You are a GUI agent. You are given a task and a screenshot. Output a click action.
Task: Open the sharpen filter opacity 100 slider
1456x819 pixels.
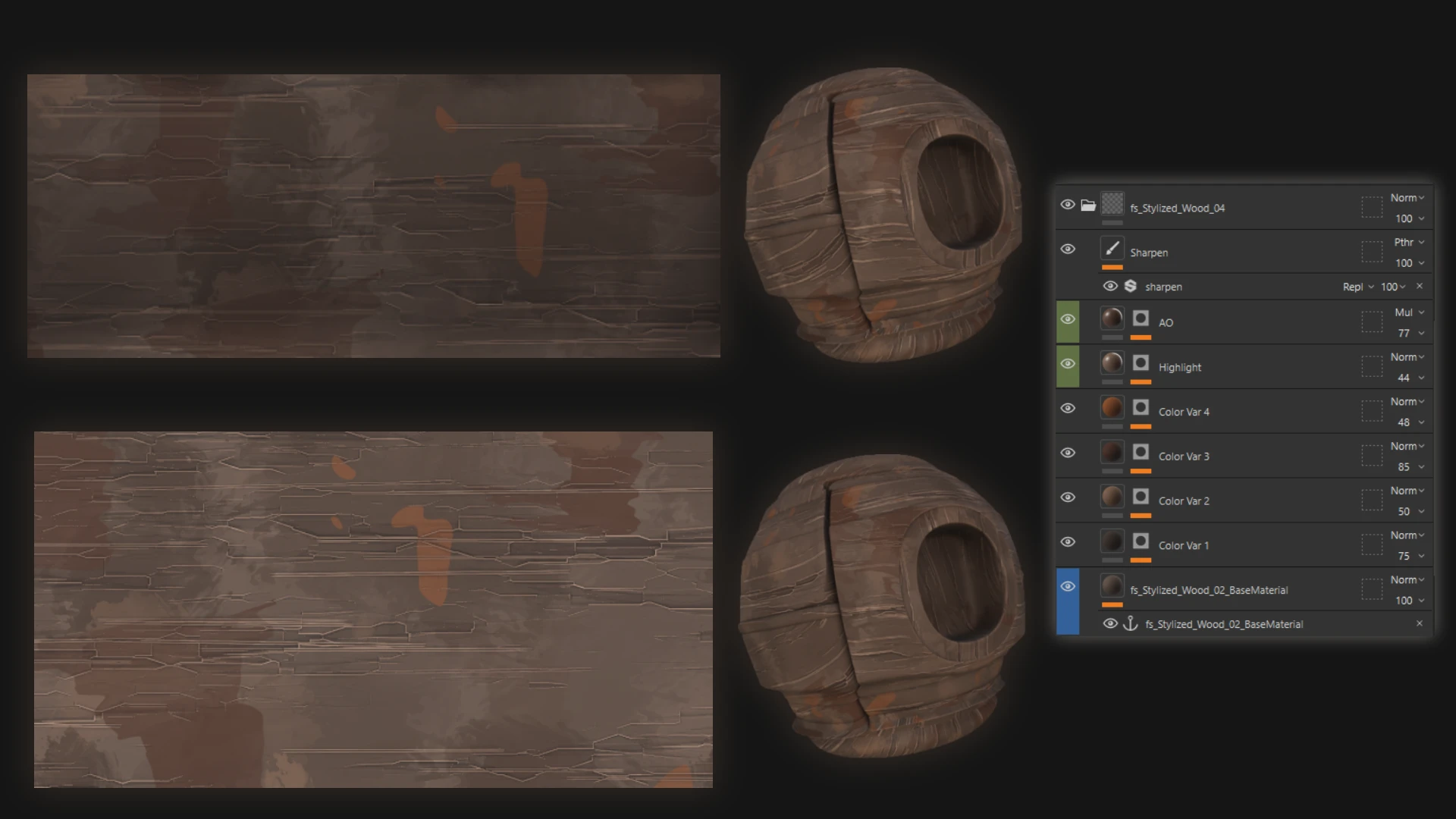tap(1393, 287)
